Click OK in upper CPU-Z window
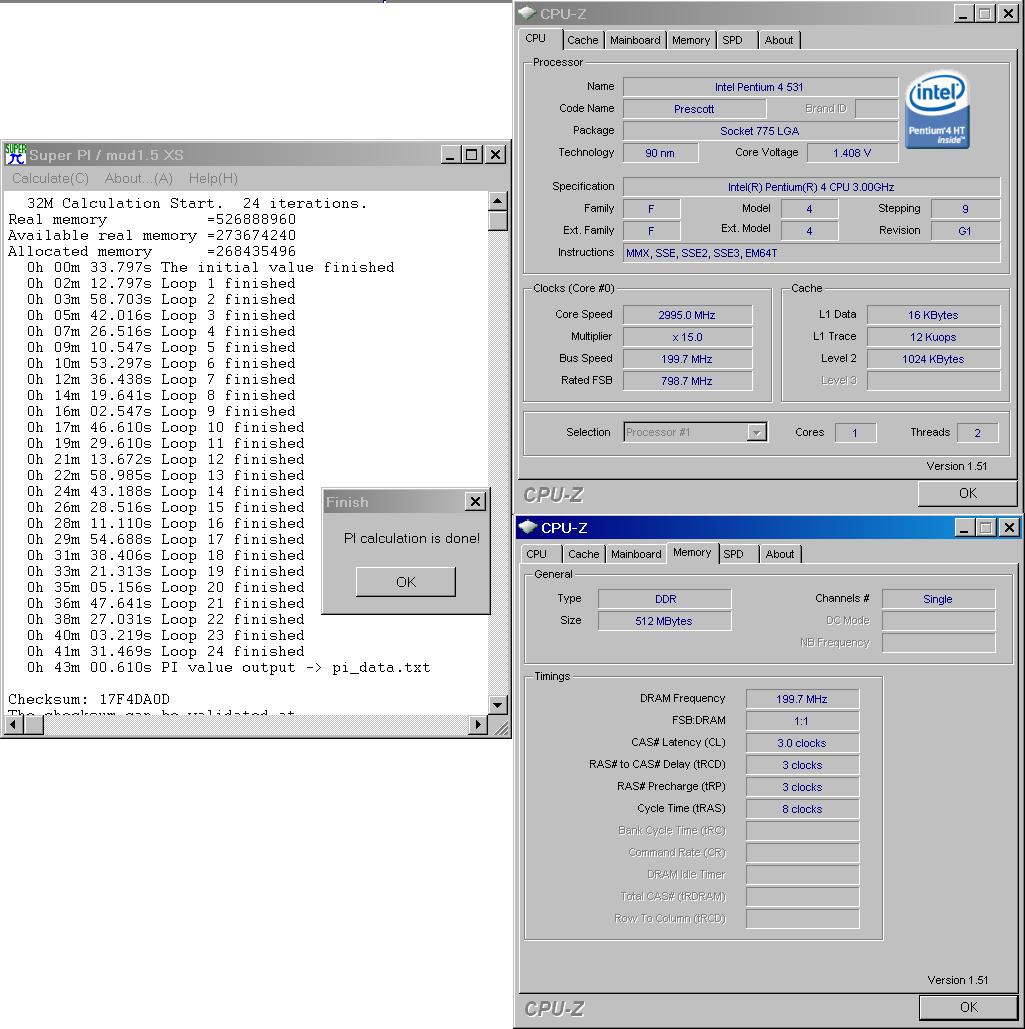The height and width of the screenshot is (1029, 1025). coord(967,494)
